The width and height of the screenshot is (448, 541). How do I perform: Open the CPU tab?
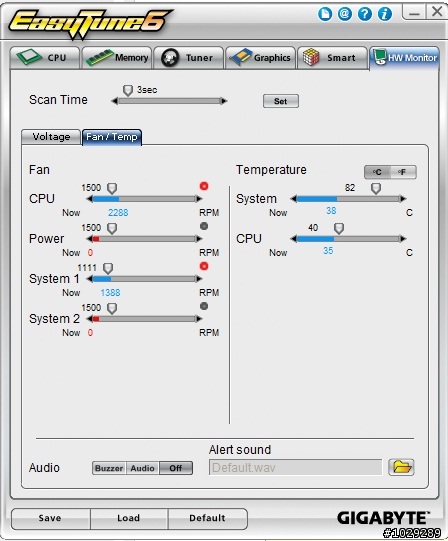click(45, 58)
